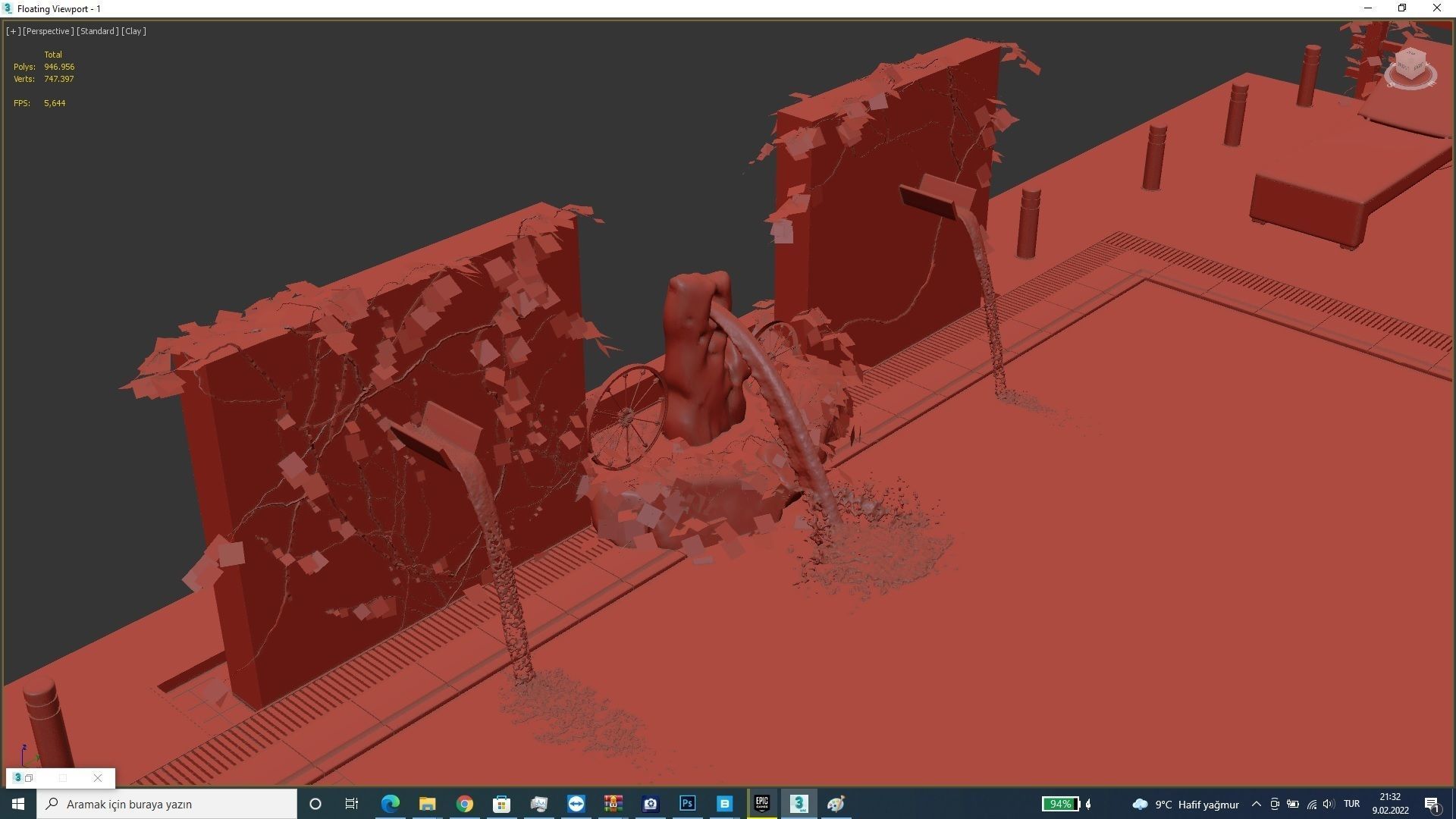
Task: Launch Epic Games from the taskbar
Action: pos(761,804)
